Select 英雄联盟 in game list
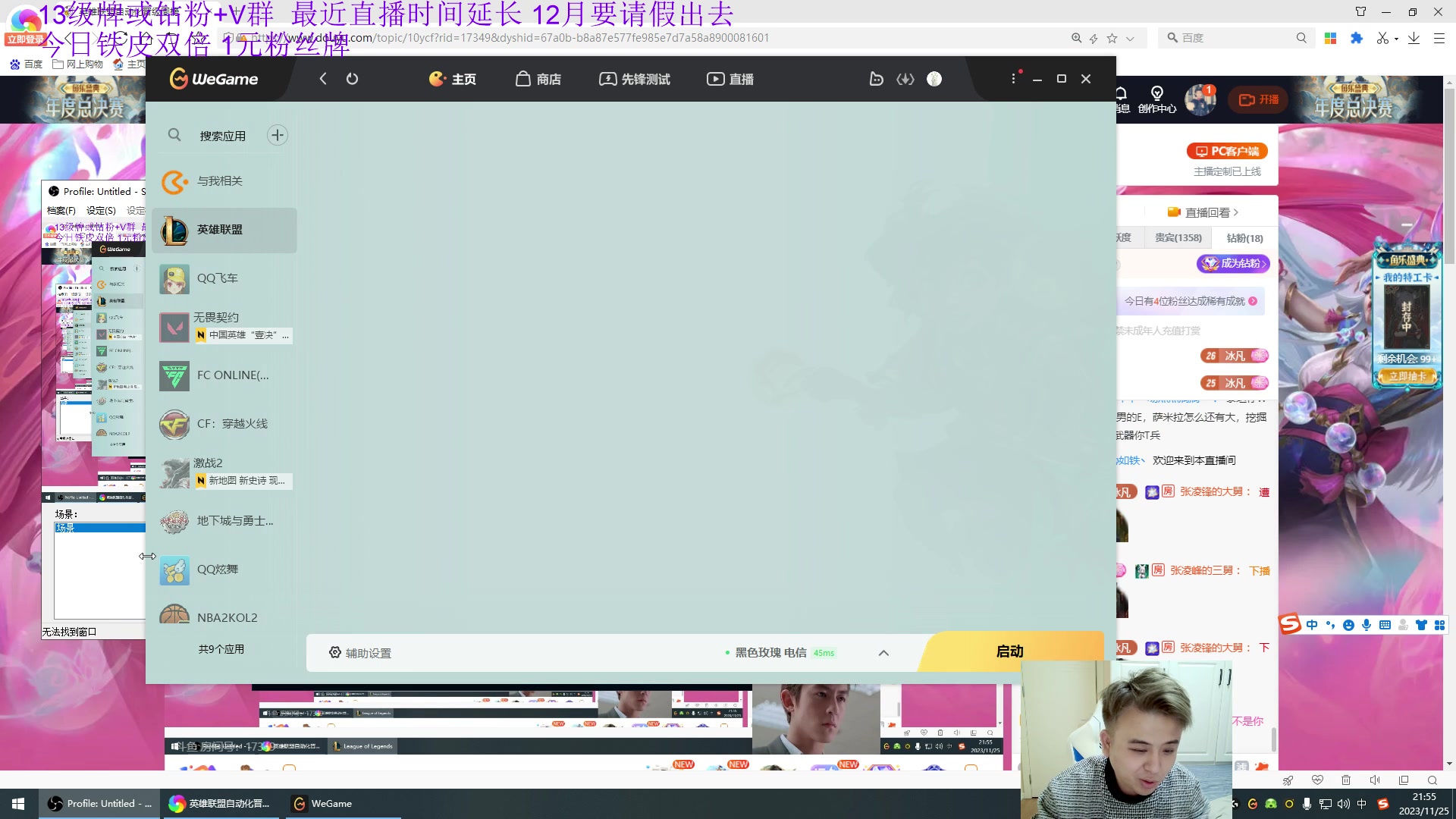 coord(224,230)
